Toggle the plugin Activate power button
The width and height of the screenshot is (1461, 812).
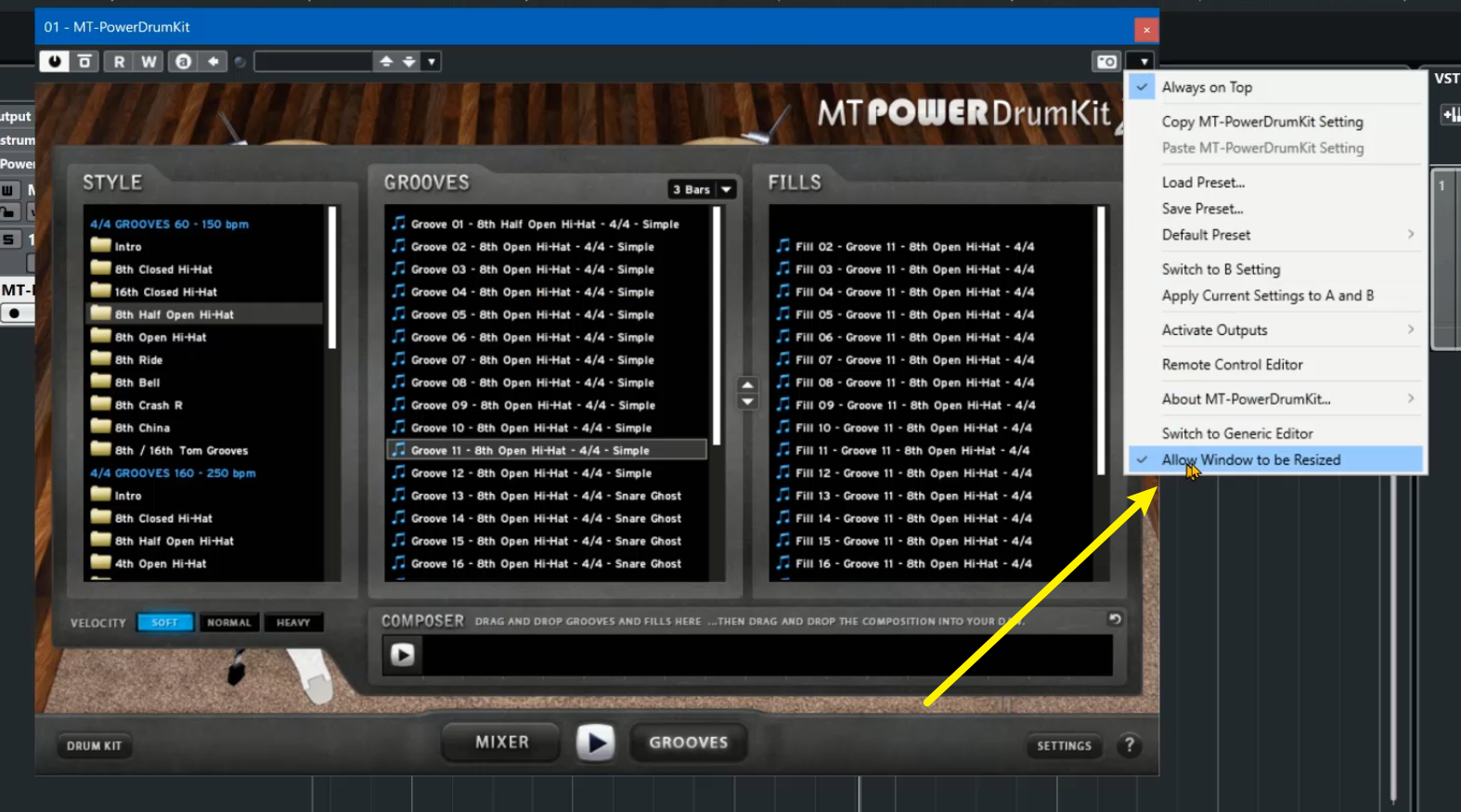click(x=55, y=61)
